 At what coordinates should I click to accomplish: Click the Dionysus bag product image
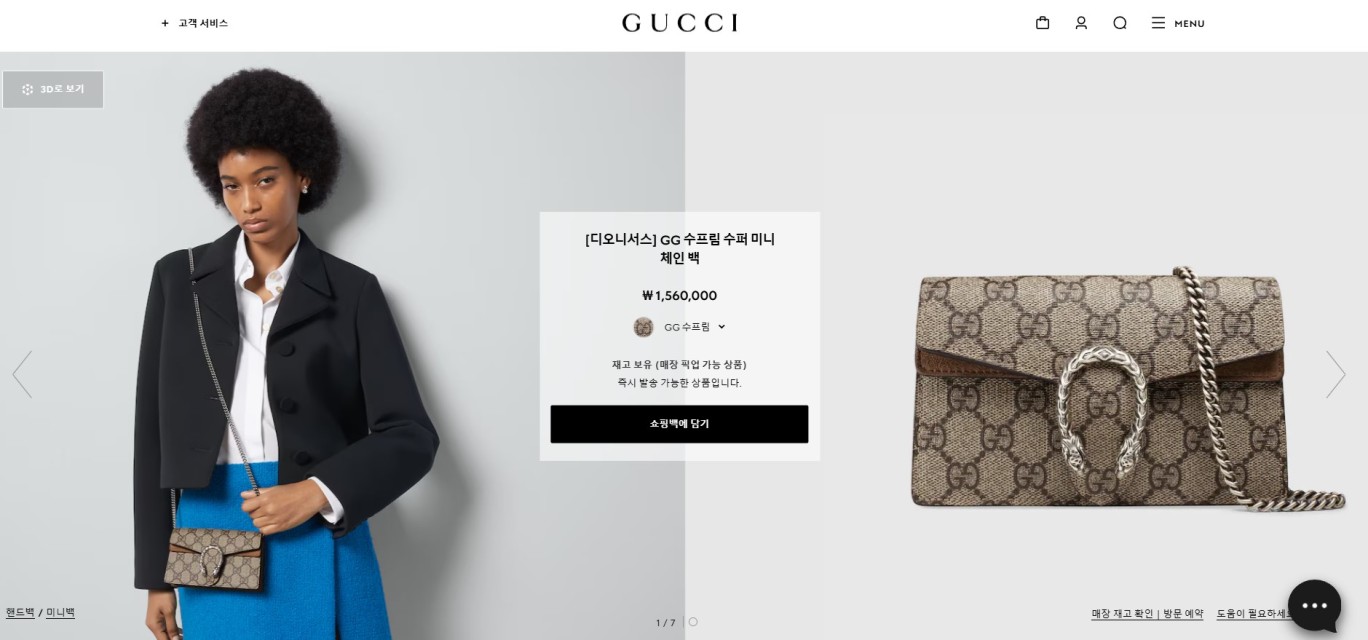pos(1127,390)
